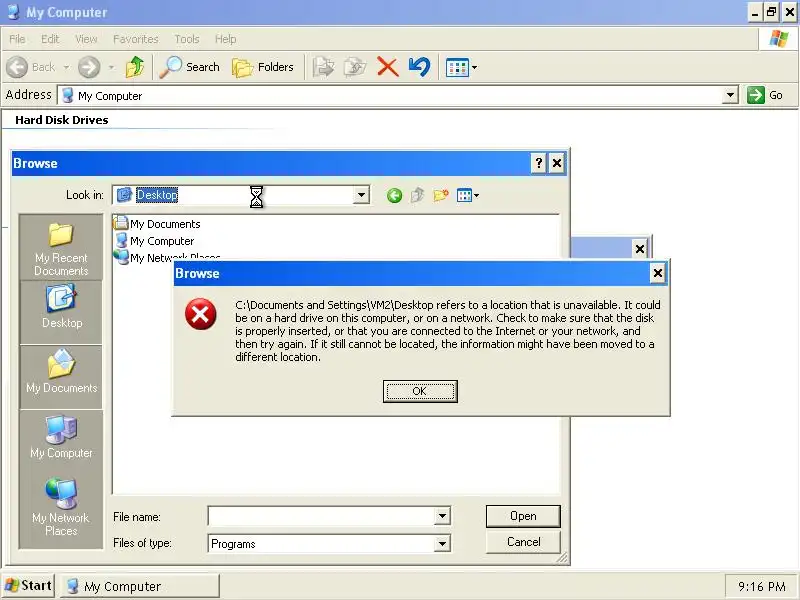Create new folder icon in Browse dialog
Viewport: 800px width, 600px height.
[441, 195]
